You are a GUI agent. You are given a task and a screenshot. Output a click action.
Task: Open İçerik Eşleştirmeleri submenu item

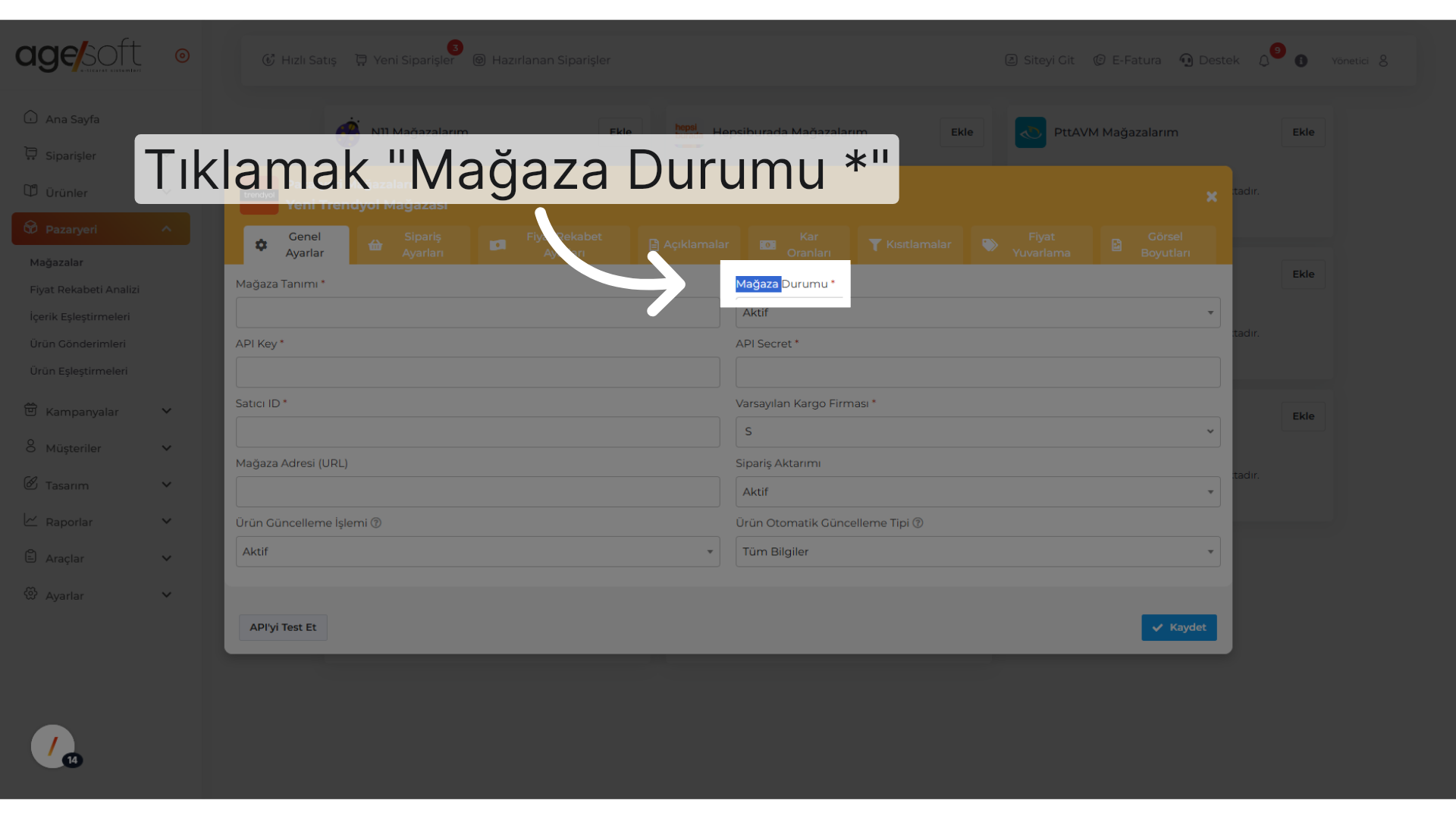click(80, 317)
